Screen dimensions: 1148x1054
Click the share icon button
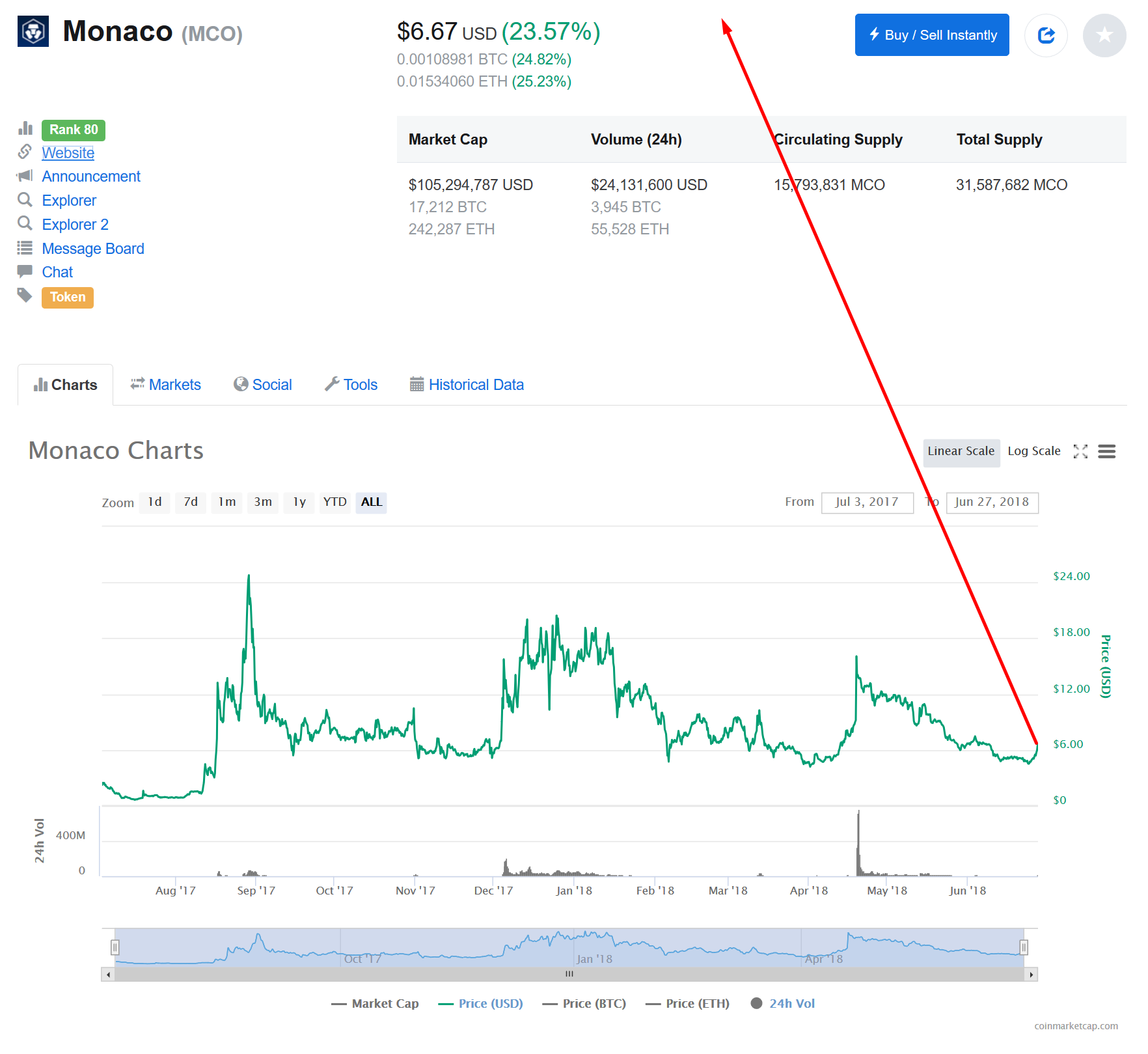(x=1046, y=35)
